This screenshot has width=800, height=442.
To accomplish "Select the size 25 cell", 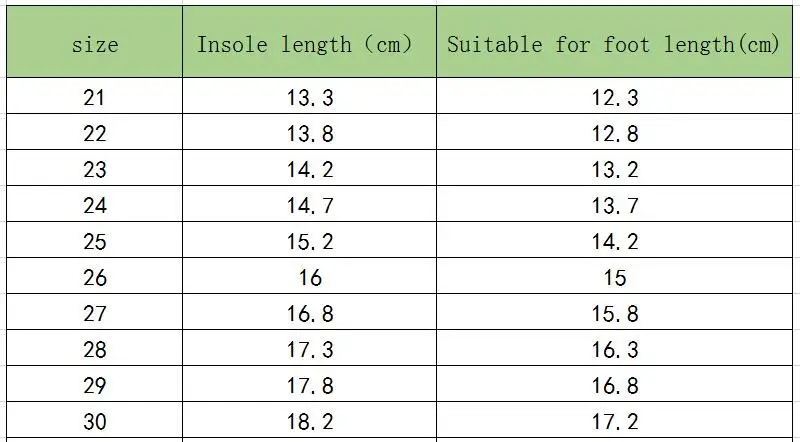I will point(95,242).
